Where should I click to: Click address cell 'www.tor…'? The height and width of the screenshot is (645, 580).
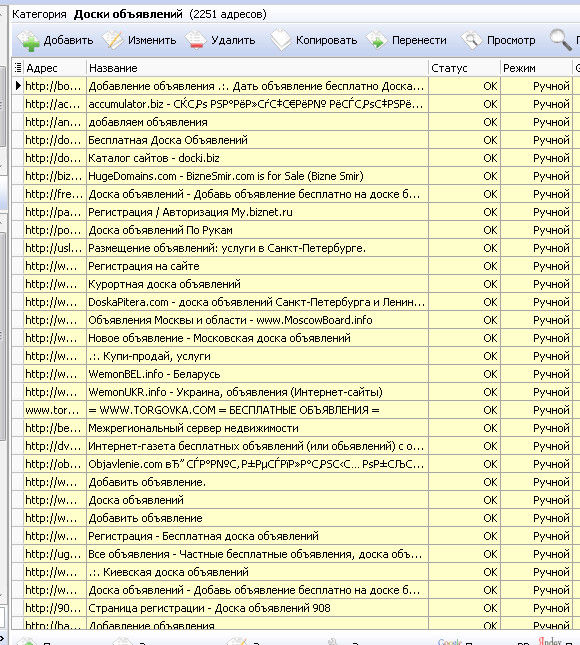[x=55, y=410]
